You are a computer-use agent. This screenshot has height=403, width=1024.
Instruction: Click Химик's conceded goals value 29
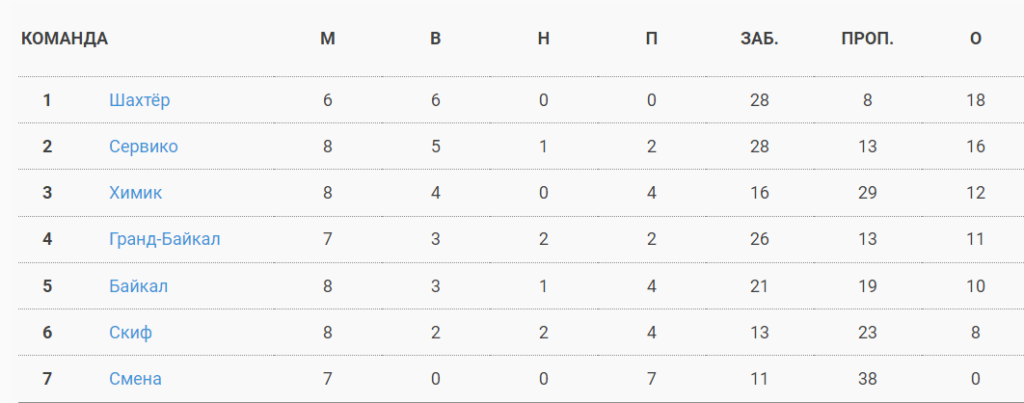867,193
